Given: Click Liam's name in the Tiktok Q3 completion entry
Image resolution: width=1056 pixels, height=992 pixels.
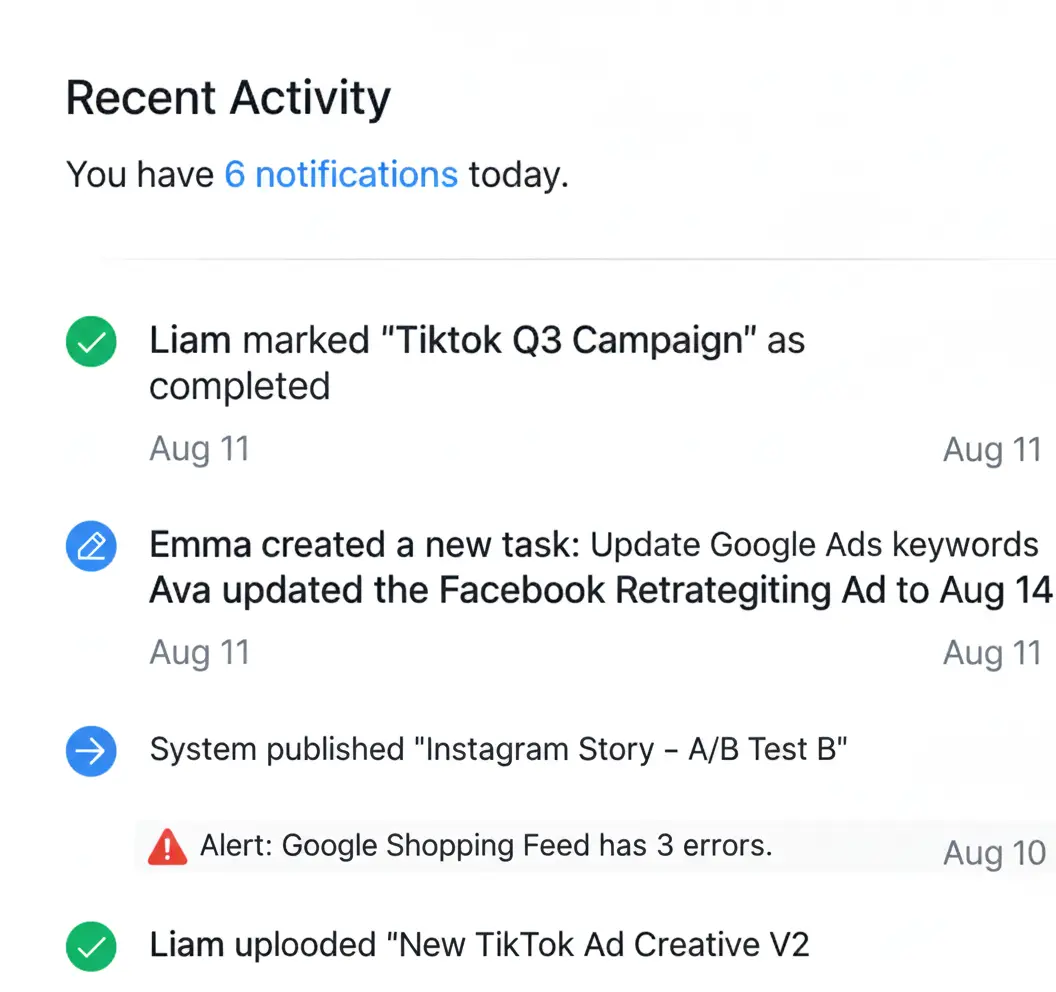Looking at the screenshot, I should tap(190, 341).
